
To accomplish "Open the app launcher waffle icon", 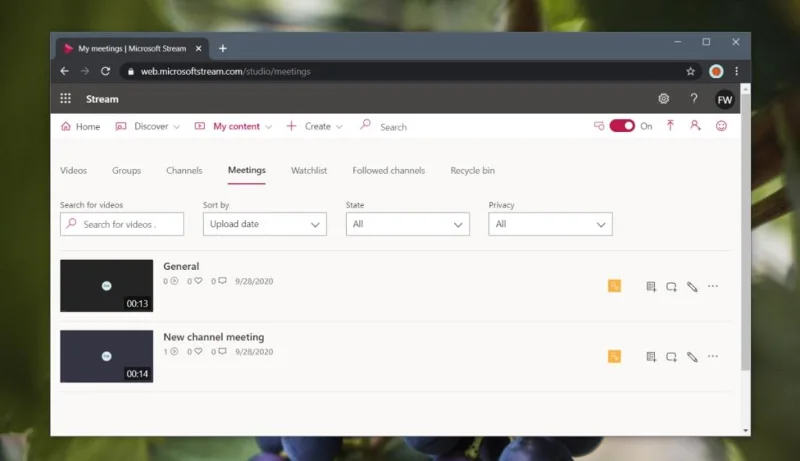I will (x=65, y=98).
